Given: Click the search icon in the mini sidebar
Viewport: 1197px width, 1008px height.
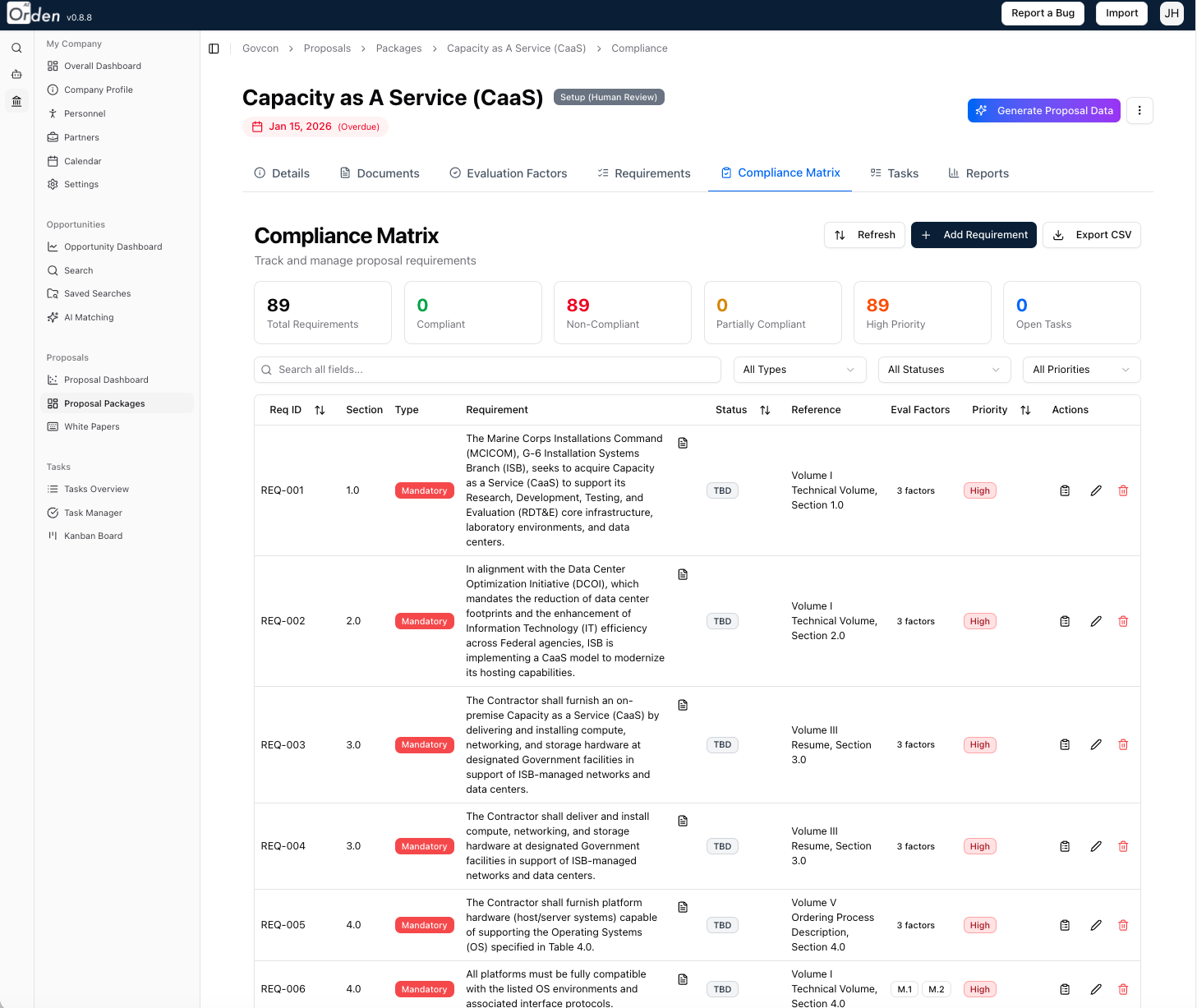Looking at the screenshot, I should click(16, 48).
